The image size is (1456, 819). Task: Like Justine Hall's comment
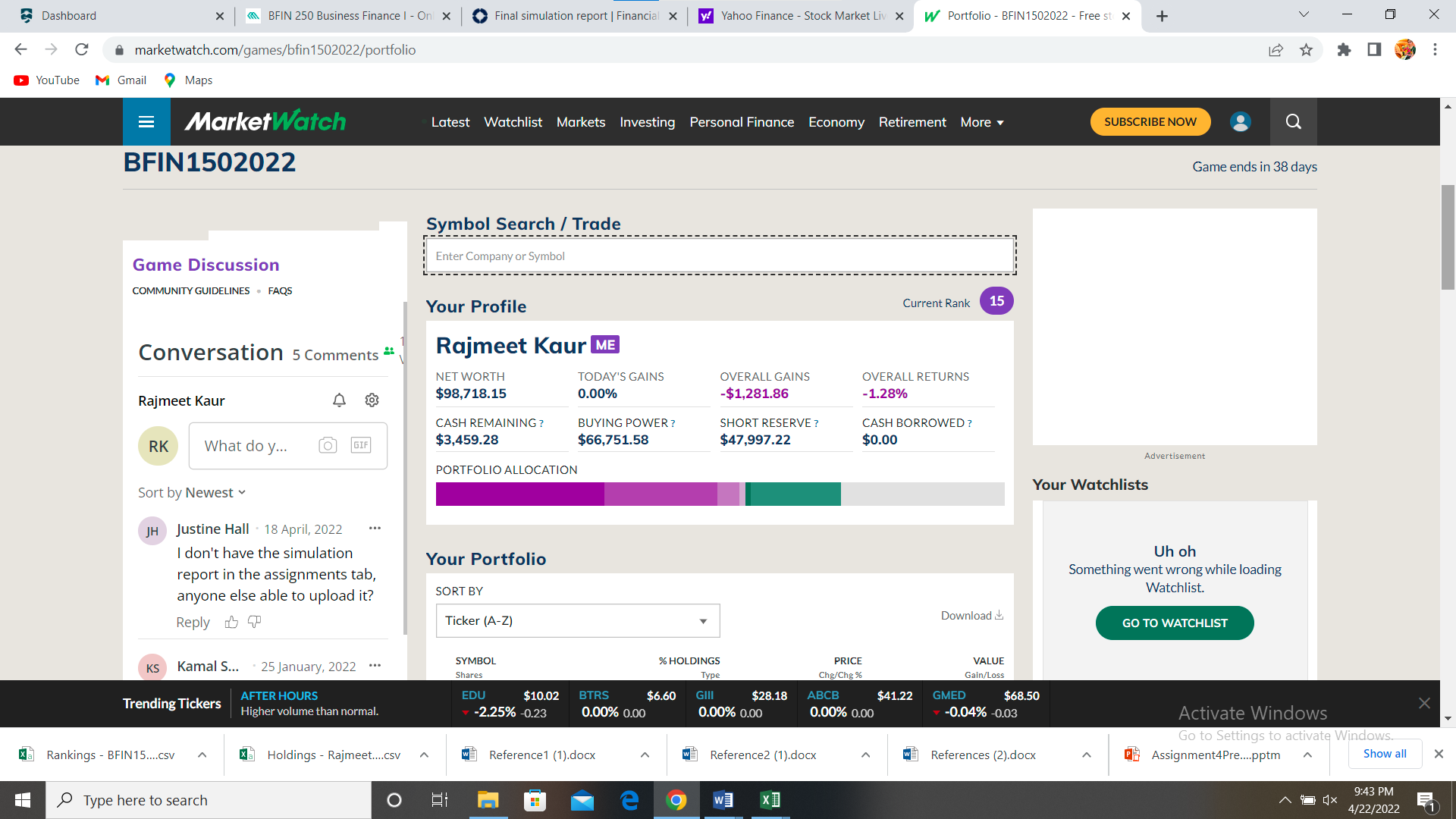click(x=231, y=623)
